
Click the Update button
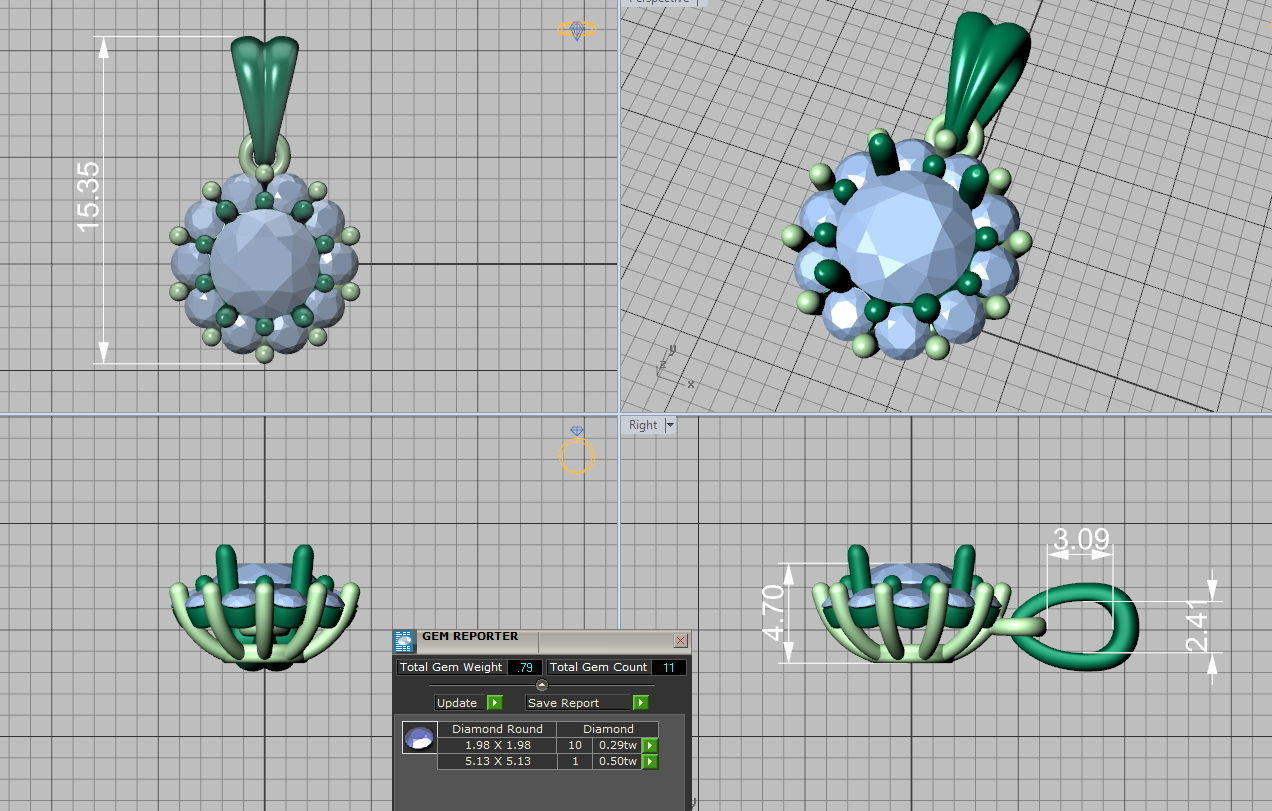(458, 703)
